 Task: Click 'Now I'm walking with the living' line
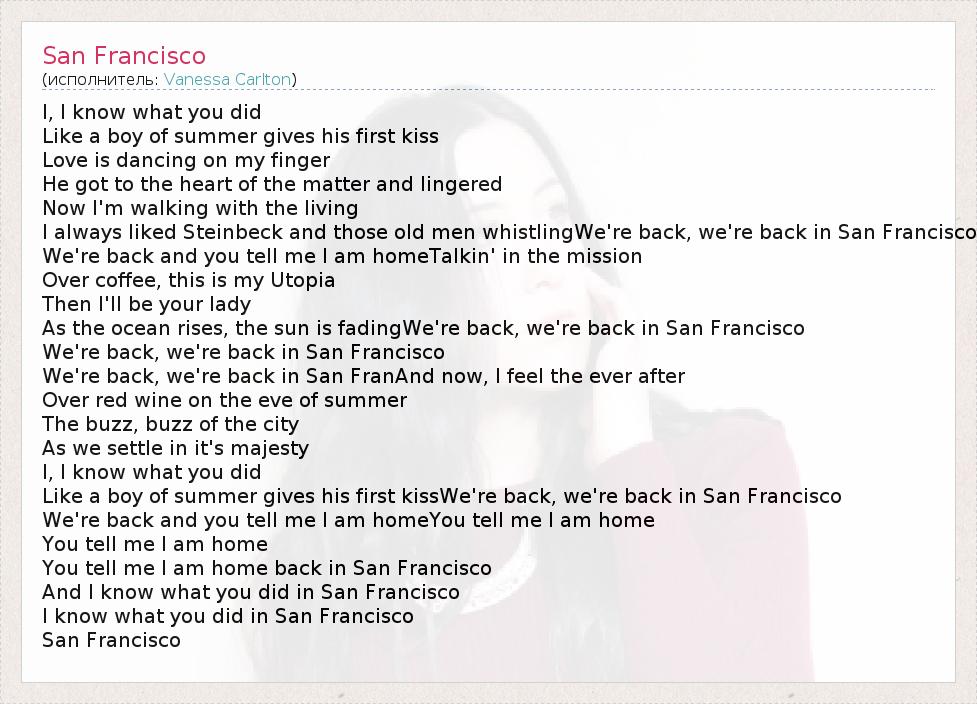point(200,208)
